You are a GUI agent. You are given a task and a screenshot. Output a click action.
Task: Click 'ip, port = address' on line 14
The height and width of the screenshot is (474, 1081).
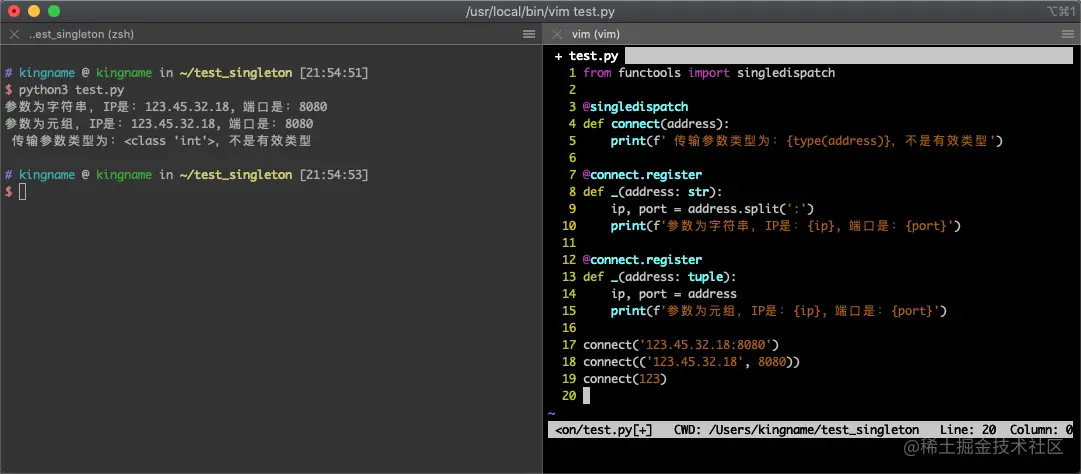(674, 293)
